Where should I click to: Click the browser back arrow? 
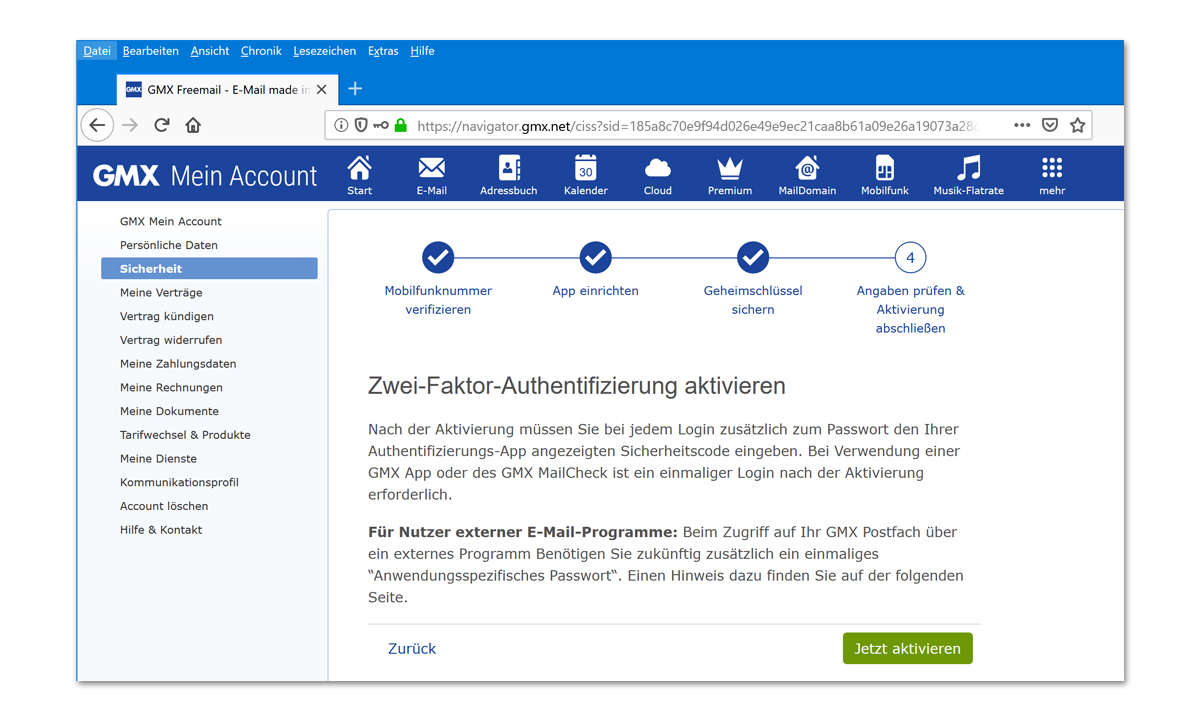97,125
